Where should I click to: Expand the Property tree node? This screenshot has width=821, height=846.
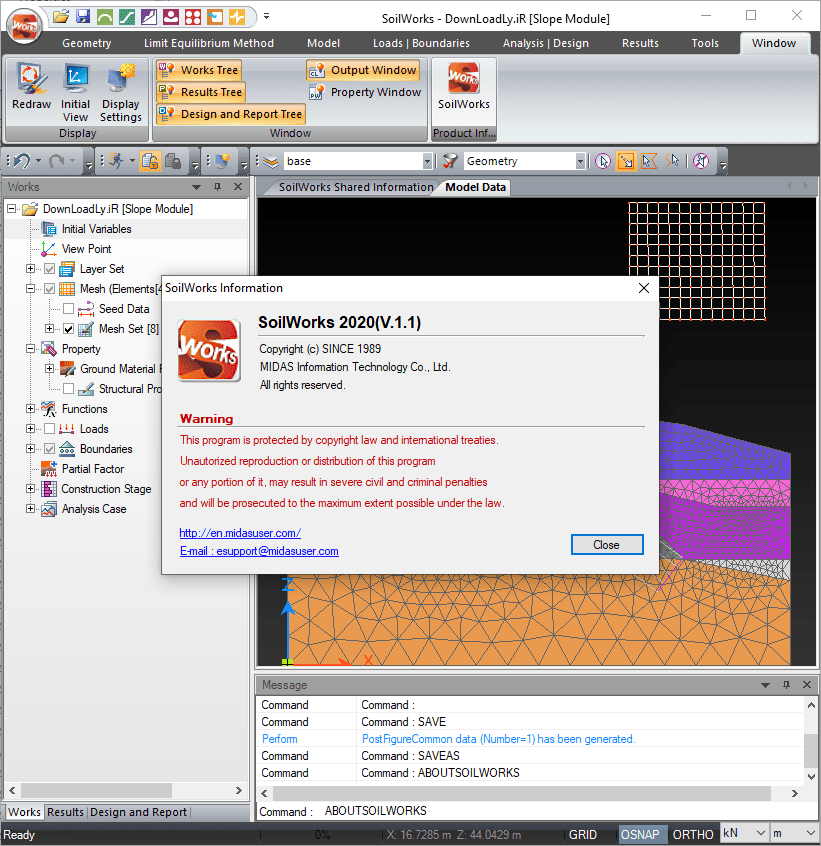(31, 348)
